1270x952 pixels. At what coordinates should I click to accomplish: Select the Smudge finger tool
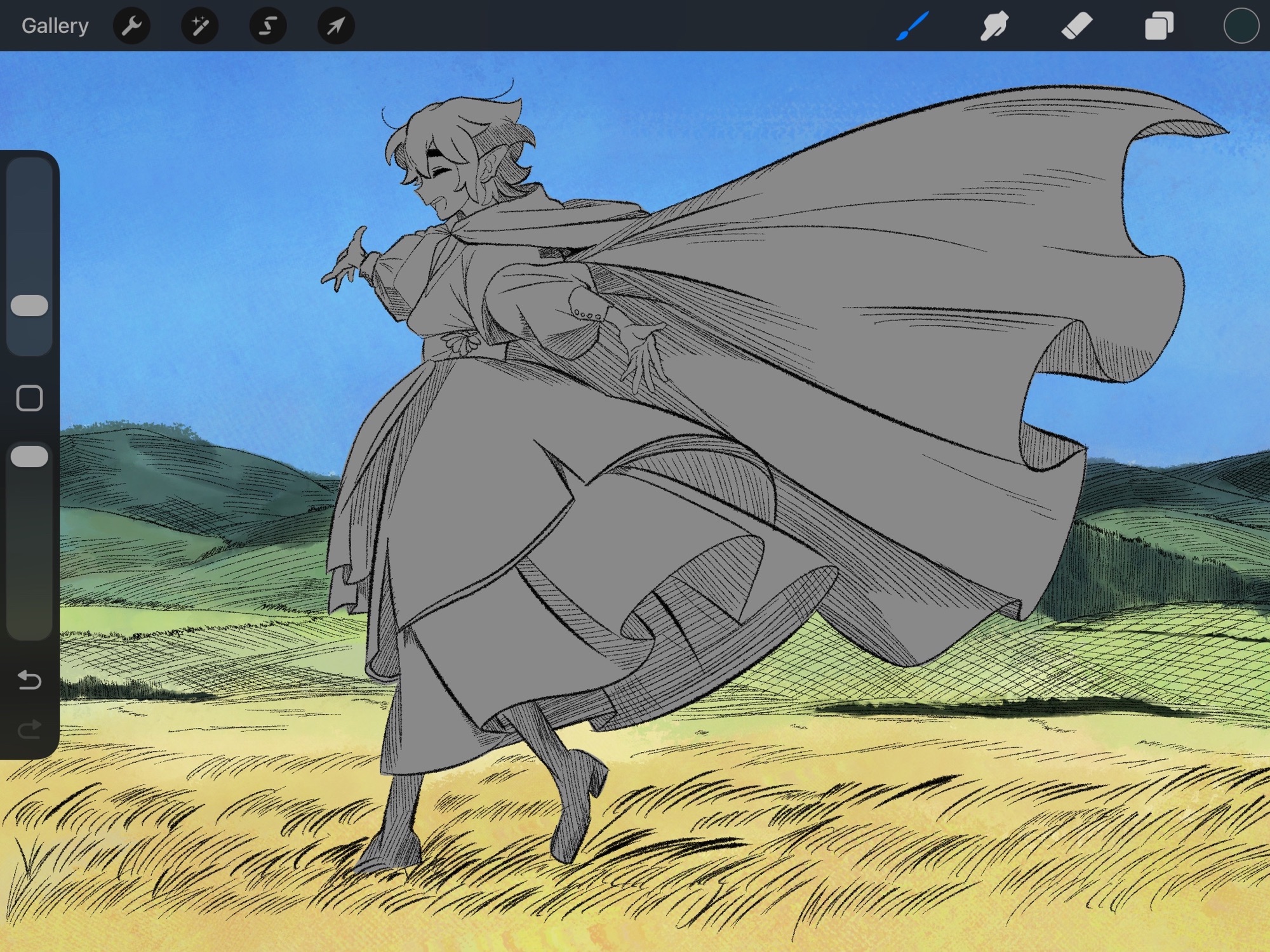(994, 26)
